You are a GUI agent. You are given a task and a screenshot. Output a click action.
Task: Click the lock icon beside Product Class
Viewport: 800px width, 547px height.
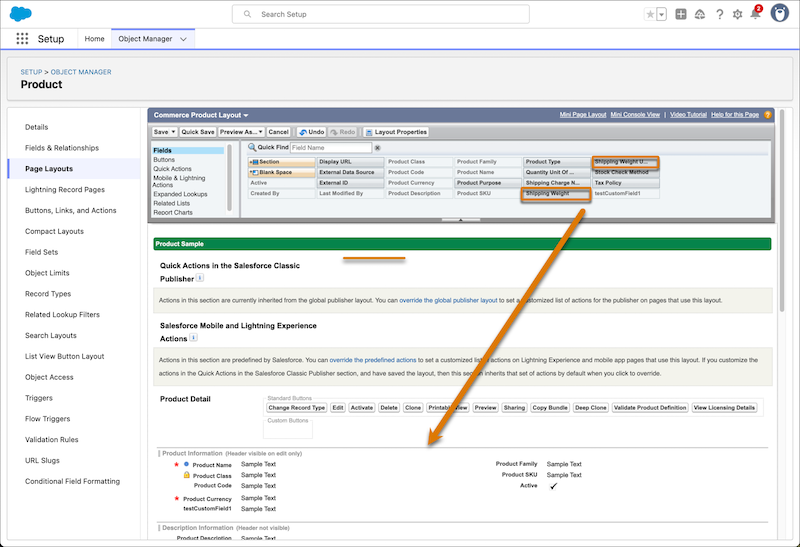(x=187, y=475)
